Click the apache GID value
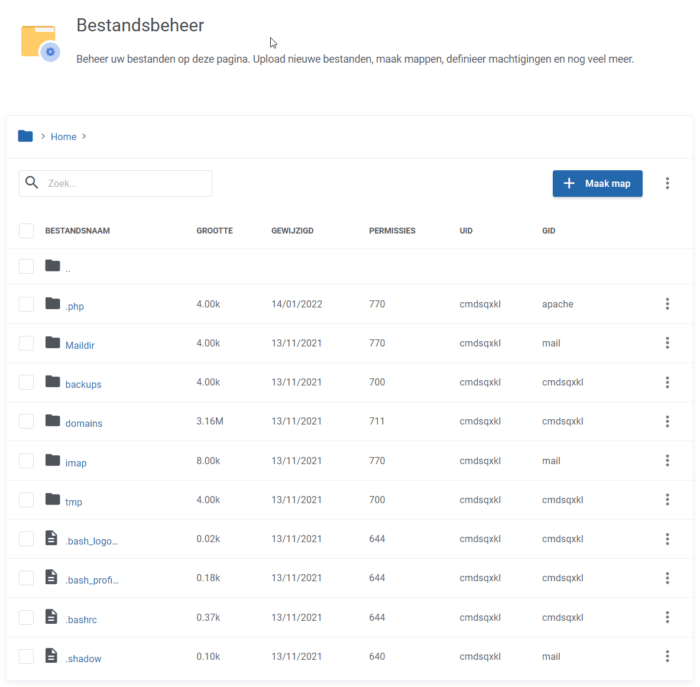 tap(558, 304)
